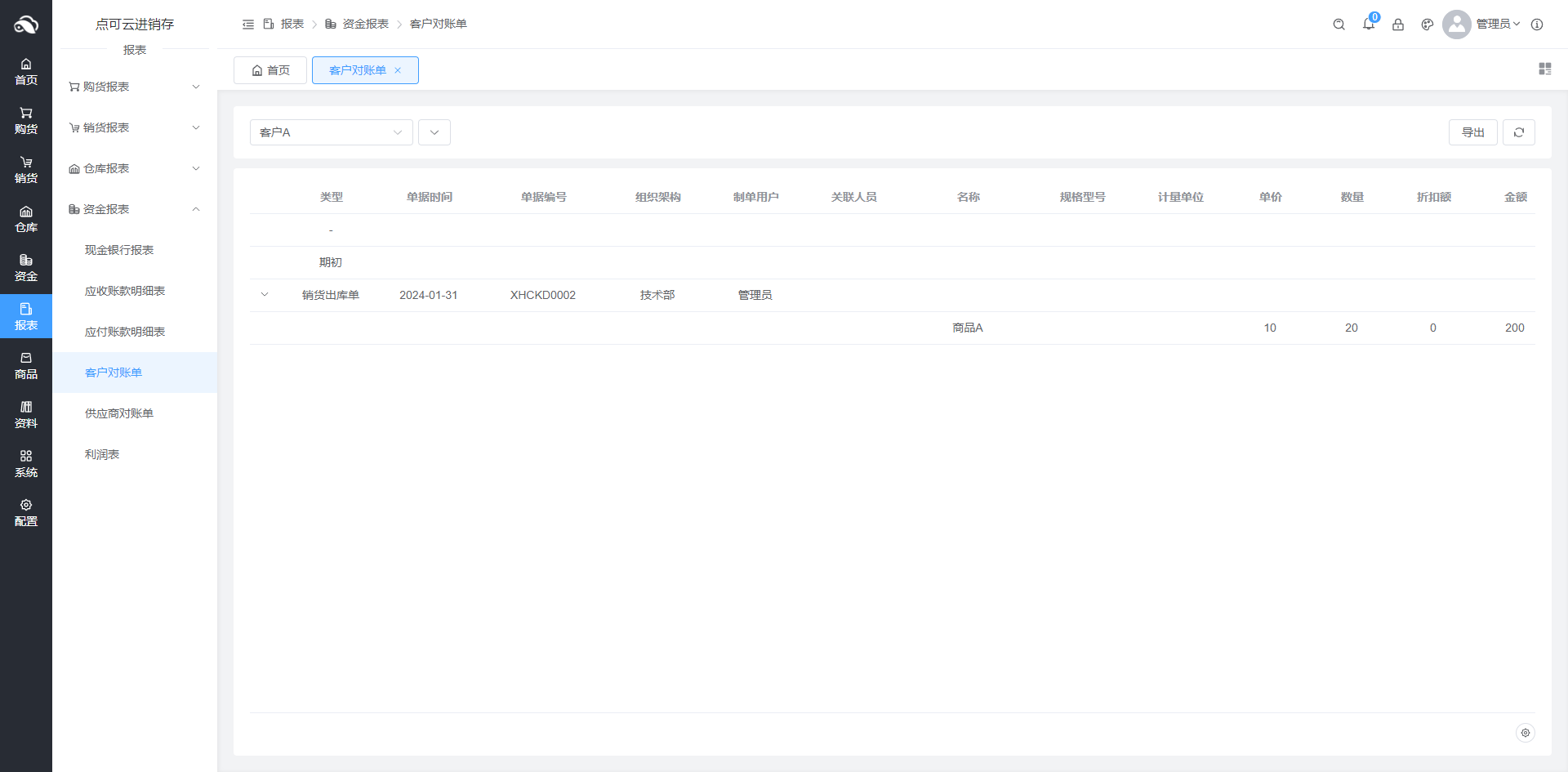1568x772 pixels.
Task: Go to 仓库 in the left navigation
Action: click(x=26, y=219)
